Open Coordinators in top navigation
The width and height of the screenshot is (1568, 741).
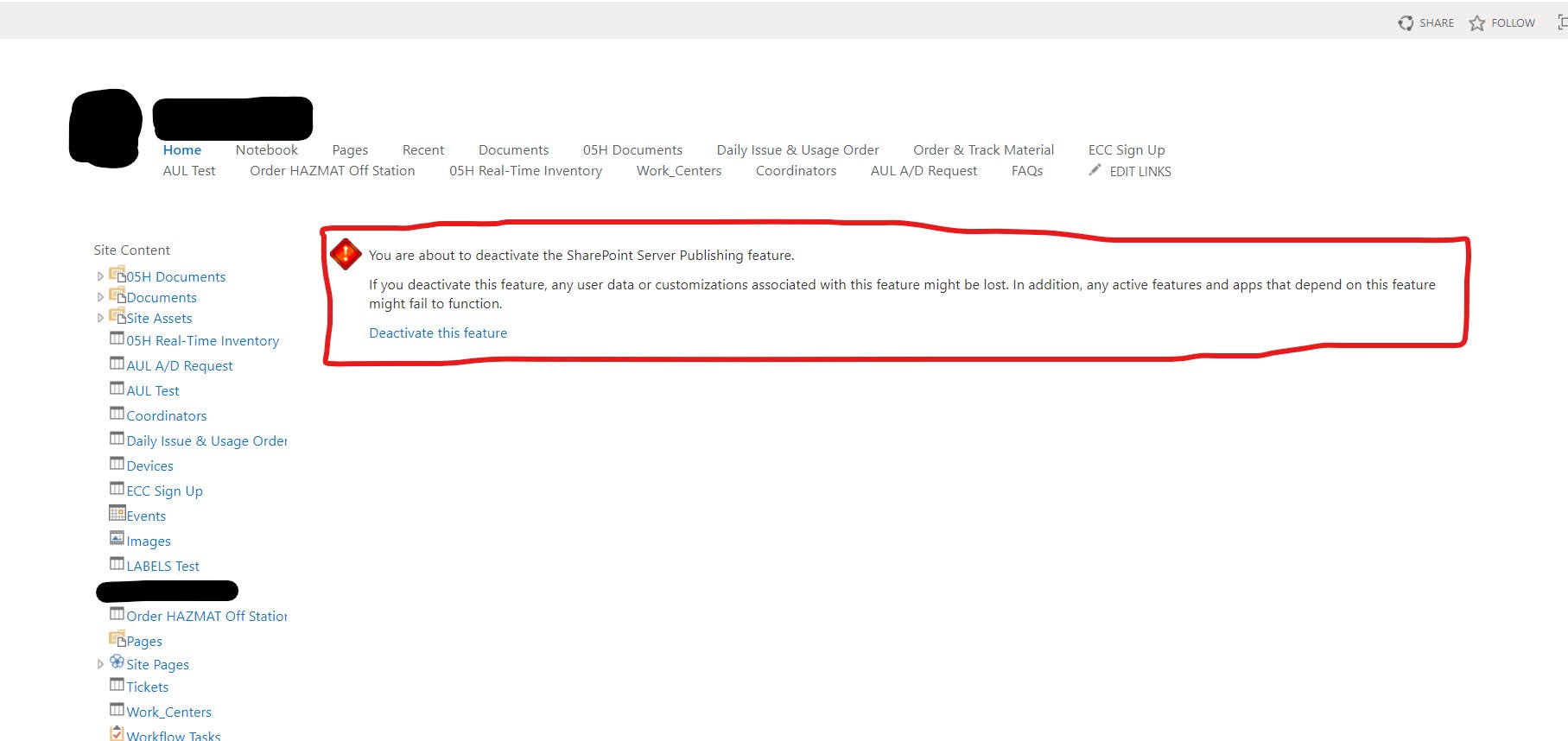pyautogui.click(x=796, y=170)
